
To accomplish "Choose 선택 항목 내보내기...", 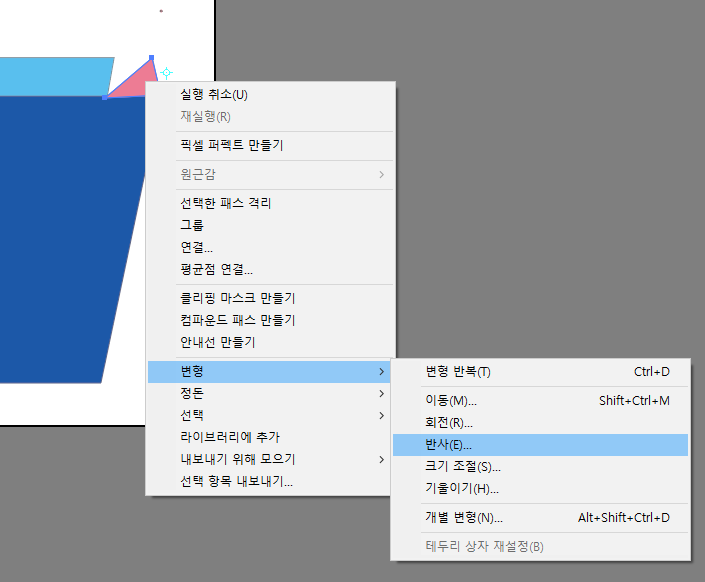I will pyautogui.click(x=270, y=481).
